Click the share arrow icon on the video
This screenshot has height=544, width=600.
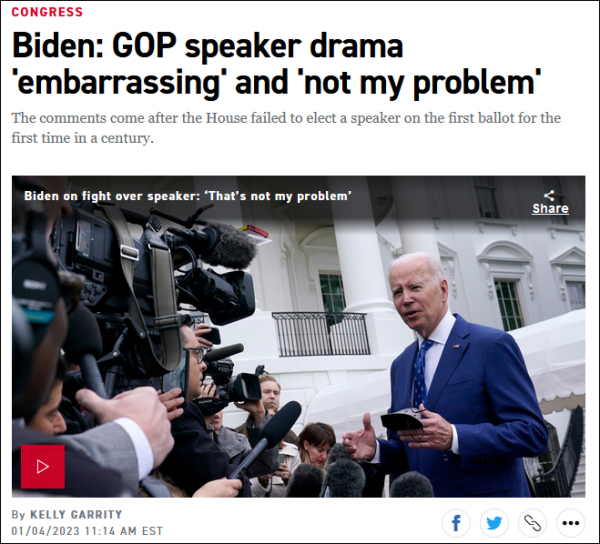[x=549, y=195]
